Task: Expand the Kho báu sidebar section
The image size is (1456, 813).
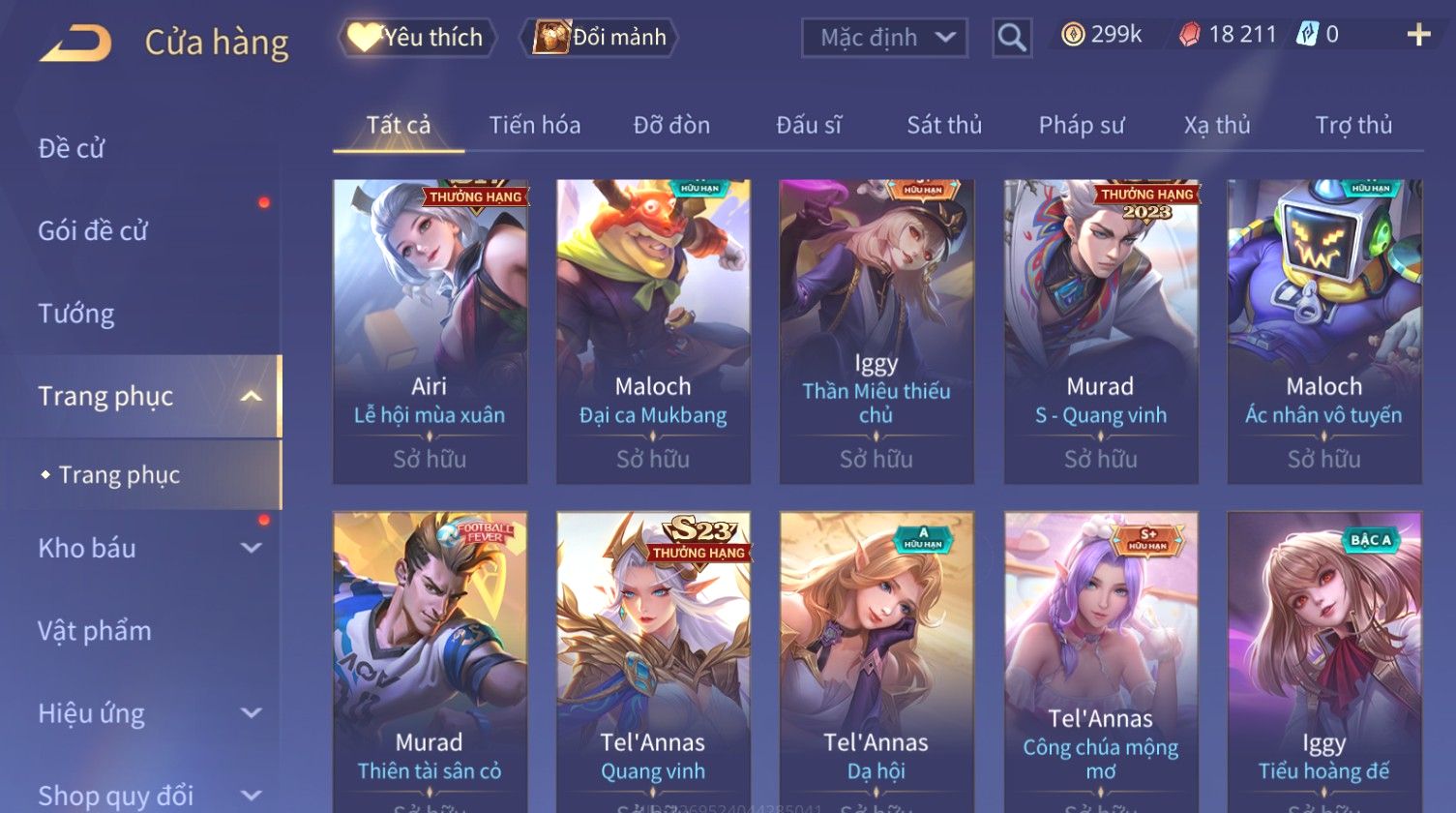Action: (251, 548)
